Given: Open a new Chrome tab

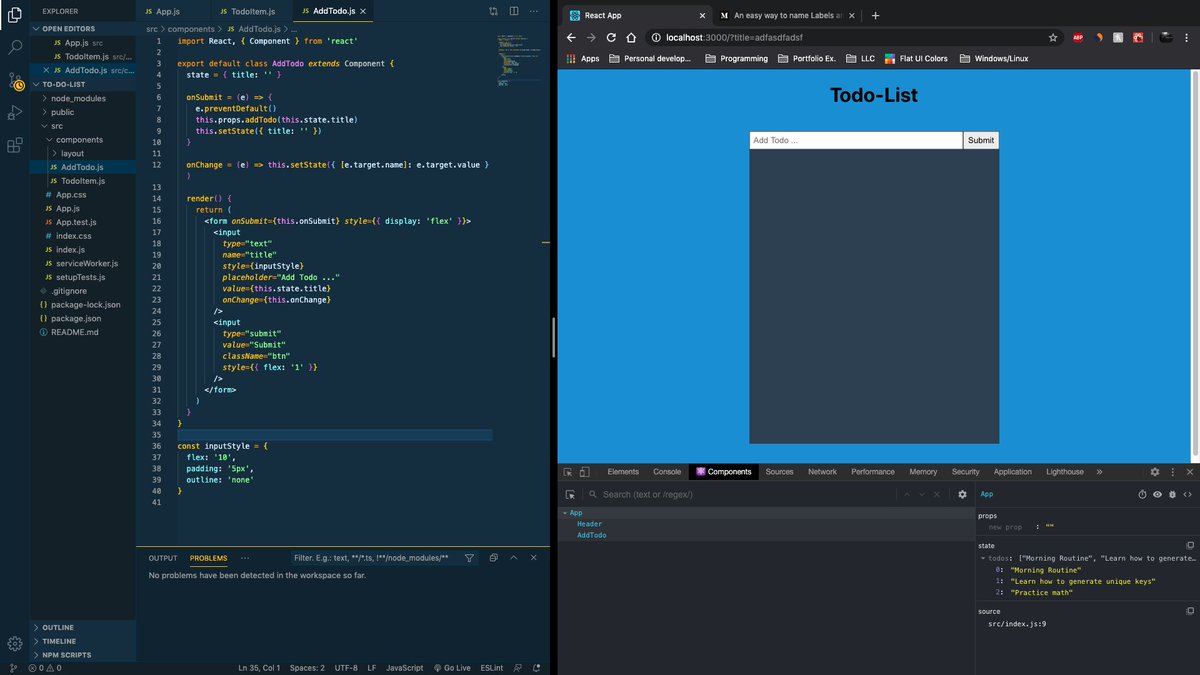Looking at the screenshot, I should point(875,15).
